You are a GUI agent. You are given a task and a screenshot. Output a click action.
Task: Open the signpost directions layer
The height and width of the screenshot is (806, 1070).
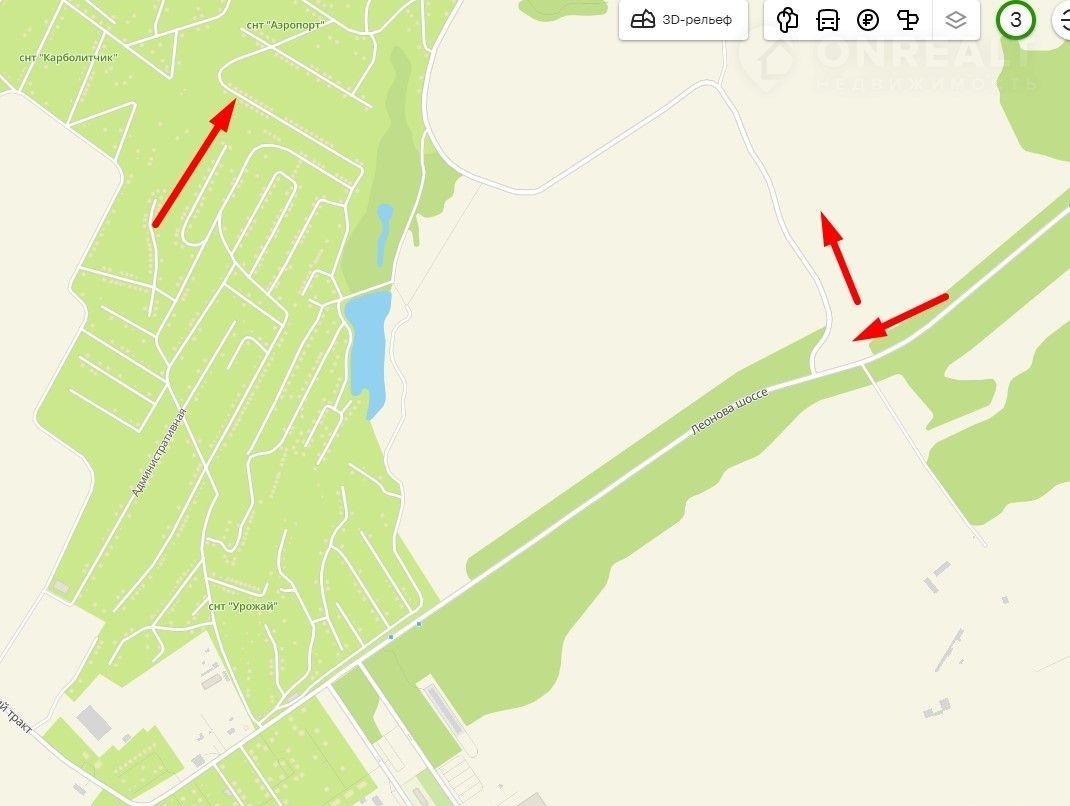click(908, 20)
